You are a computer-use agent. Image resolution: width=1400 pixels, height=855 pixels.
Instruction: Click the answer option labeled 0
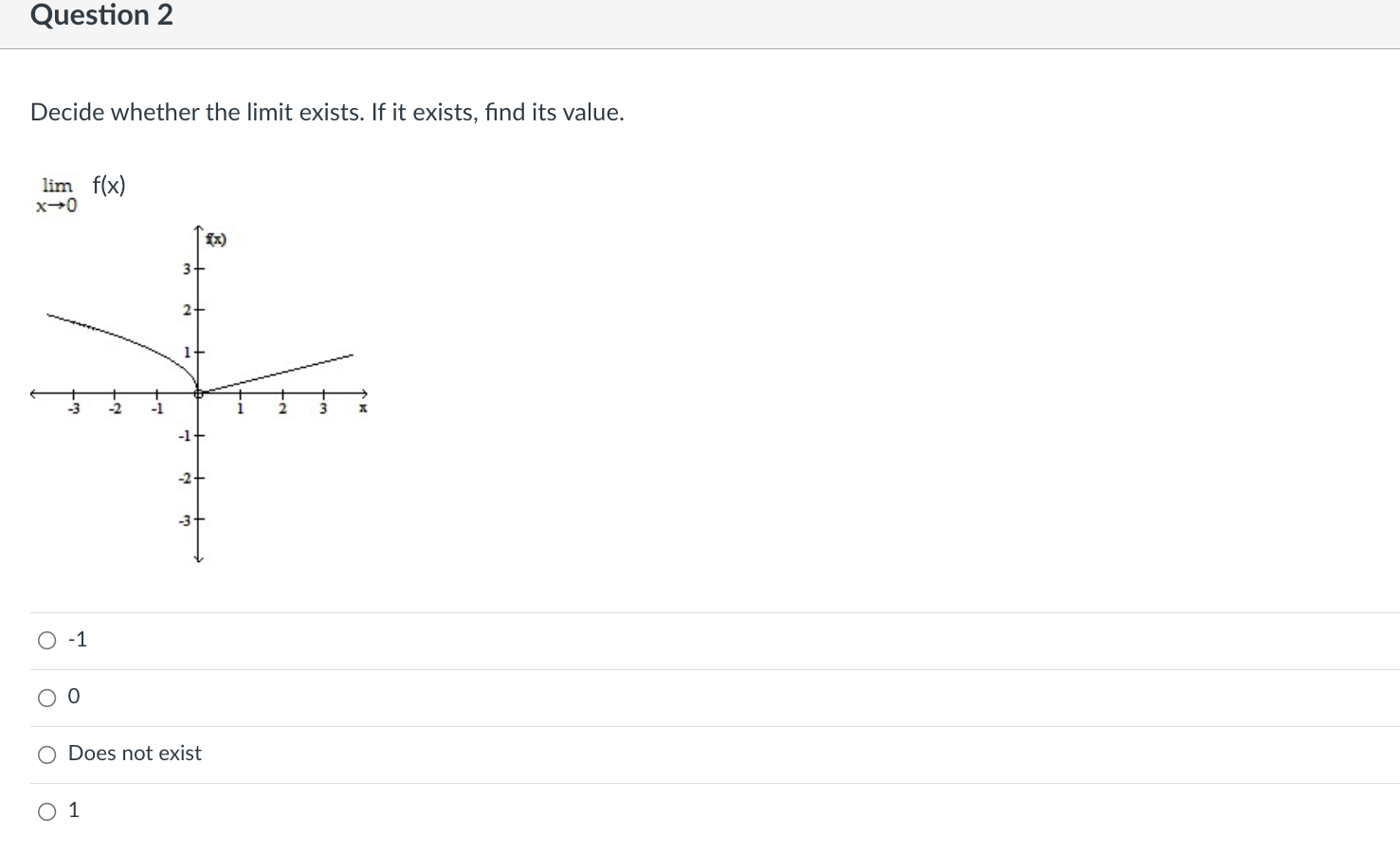tap(74, 696)
